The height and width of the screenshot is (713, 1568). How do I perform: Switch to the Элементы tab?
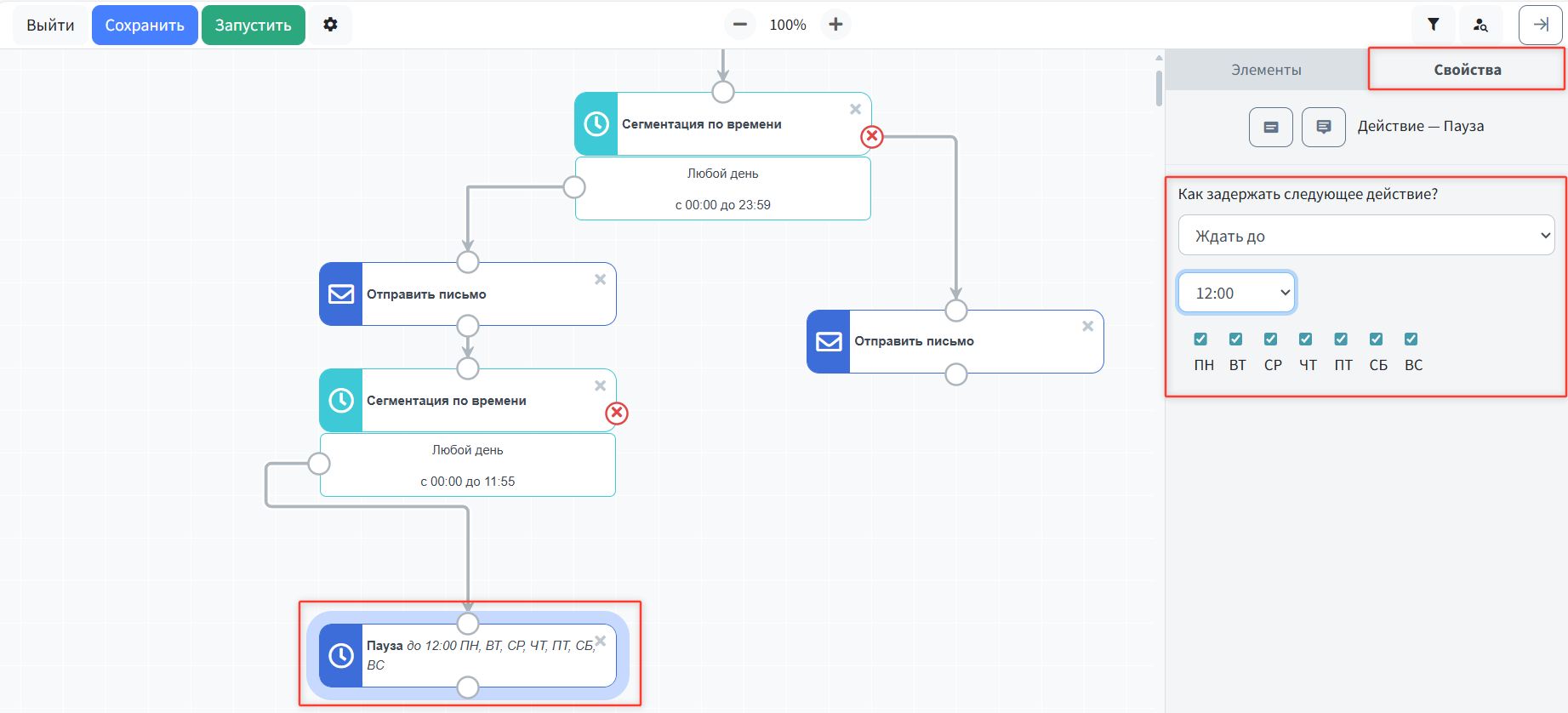pos(1266,70)
